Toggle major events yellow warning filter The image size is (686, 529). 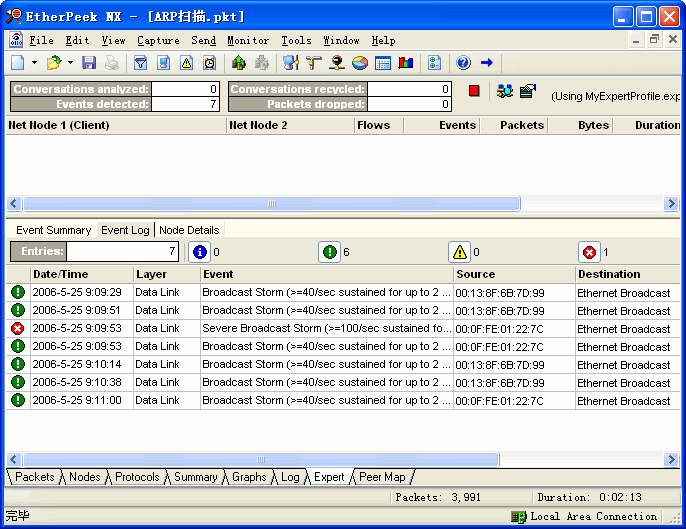[x=459, y=252]
